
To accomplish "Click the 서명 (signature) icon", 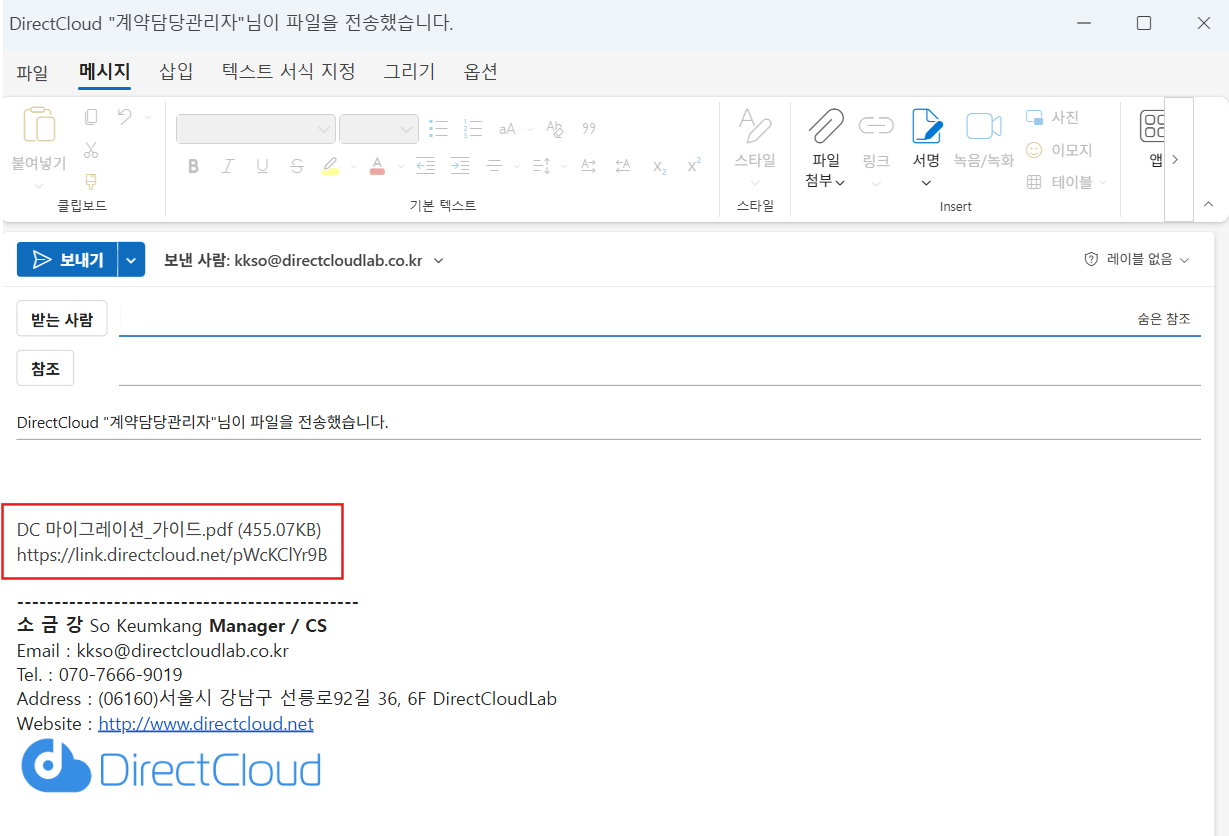I will 926,127.
